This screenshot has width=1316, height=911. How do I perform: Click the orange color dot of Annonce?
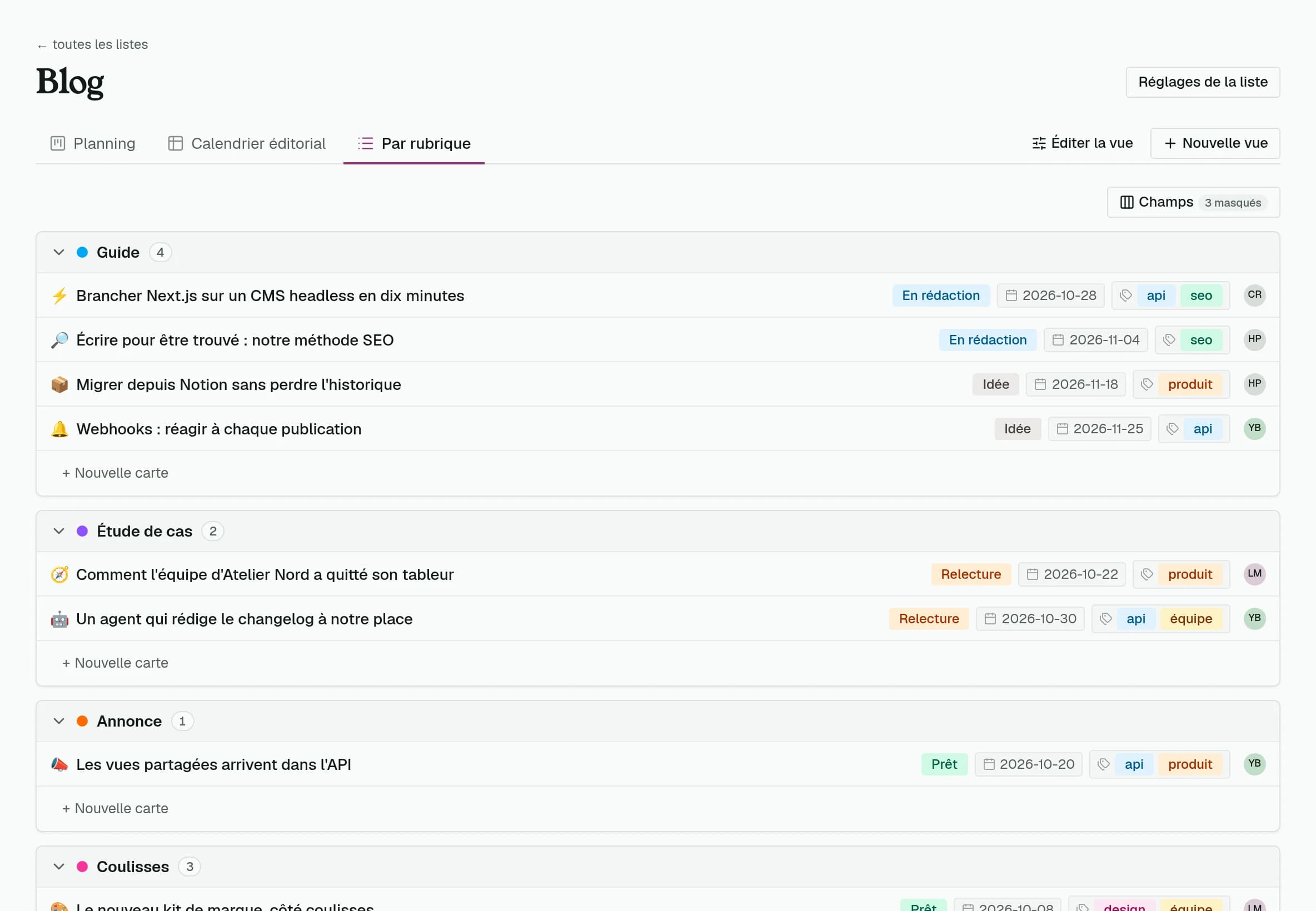(x=82, y=722)
